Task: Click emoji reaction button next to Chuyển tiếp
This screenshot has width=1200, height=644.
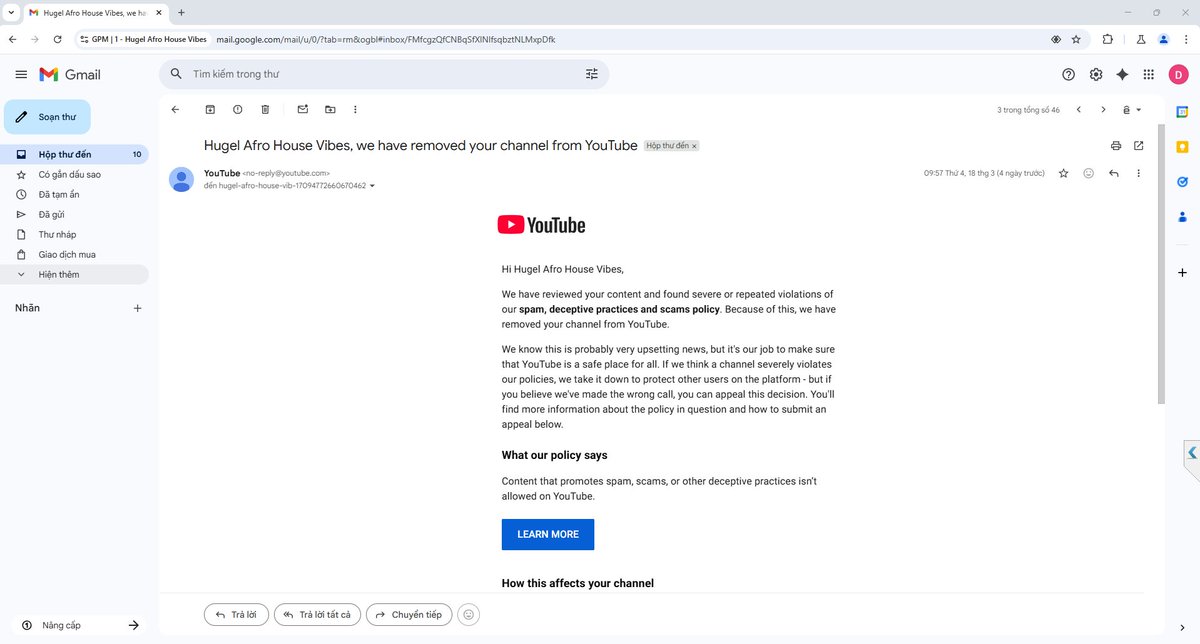Action: (468, 614)
